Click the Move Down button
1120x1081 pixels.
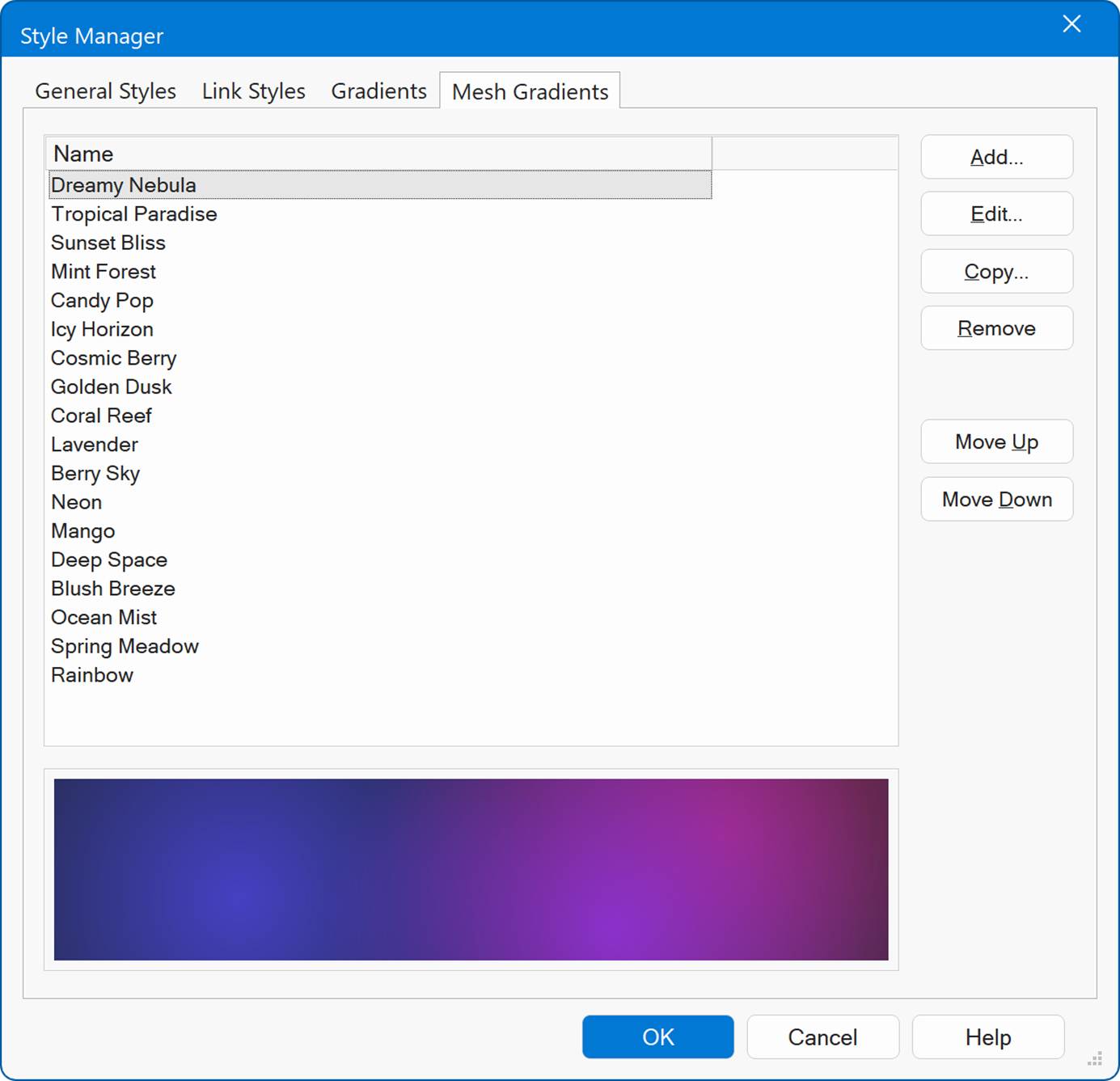pos(996,500)
